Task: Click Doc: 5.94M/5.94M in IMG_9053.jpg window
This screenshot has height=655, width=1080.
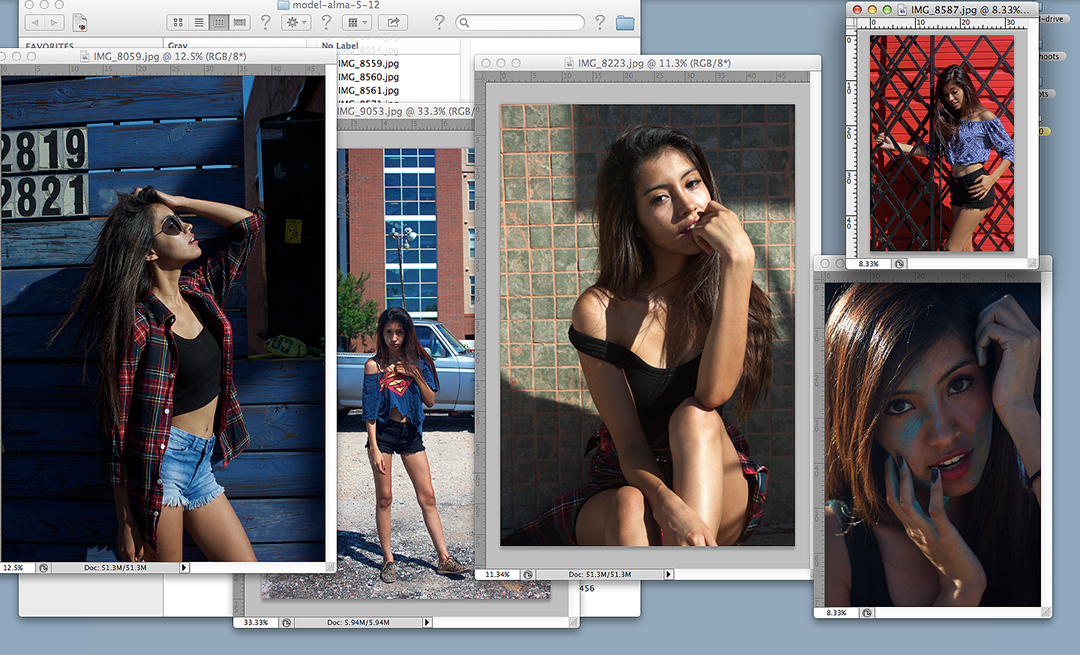Action: (358, 623)
